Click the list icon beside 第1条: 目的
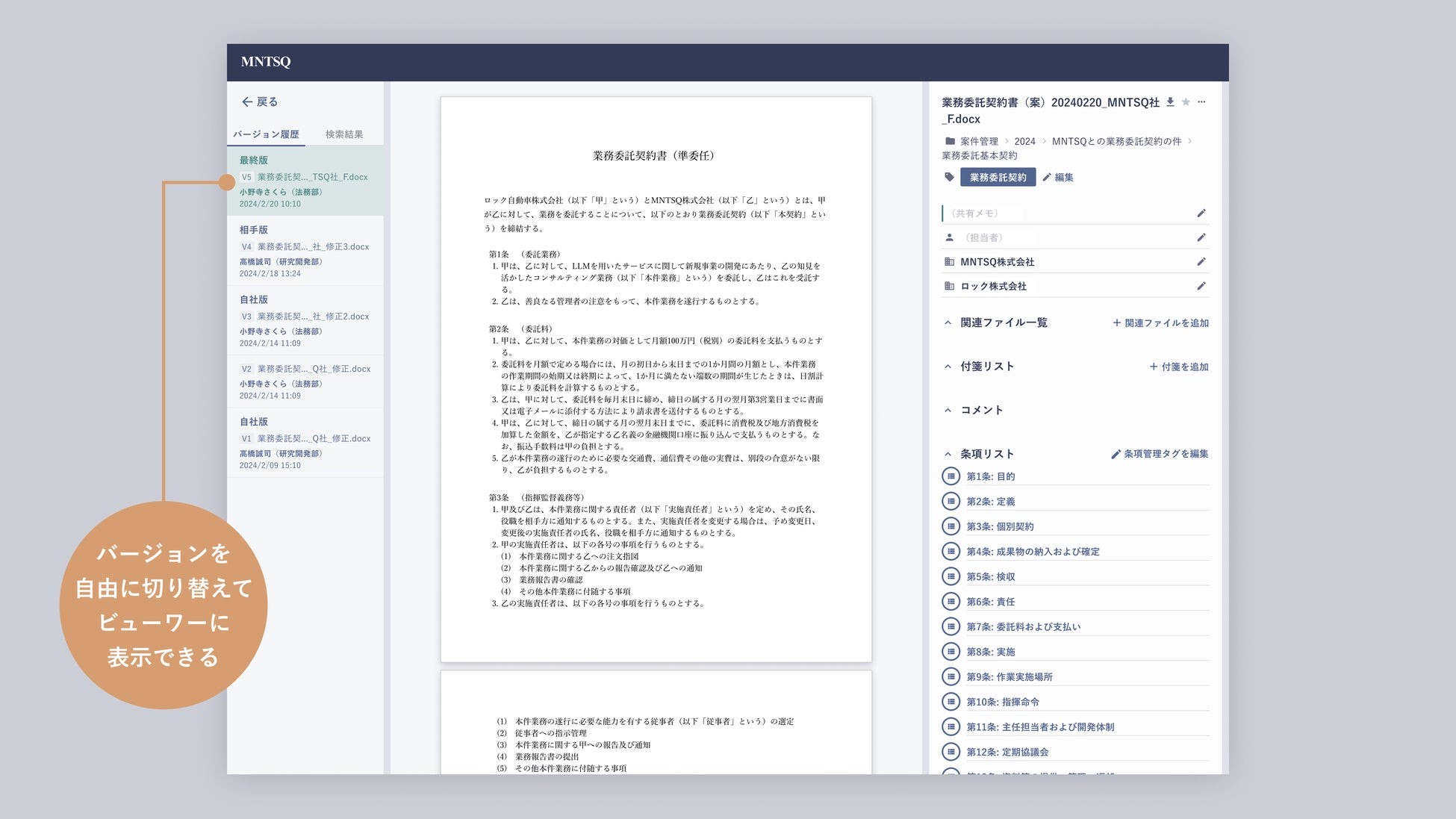This screenshot has height=819, width=1456. pos(951,476)
